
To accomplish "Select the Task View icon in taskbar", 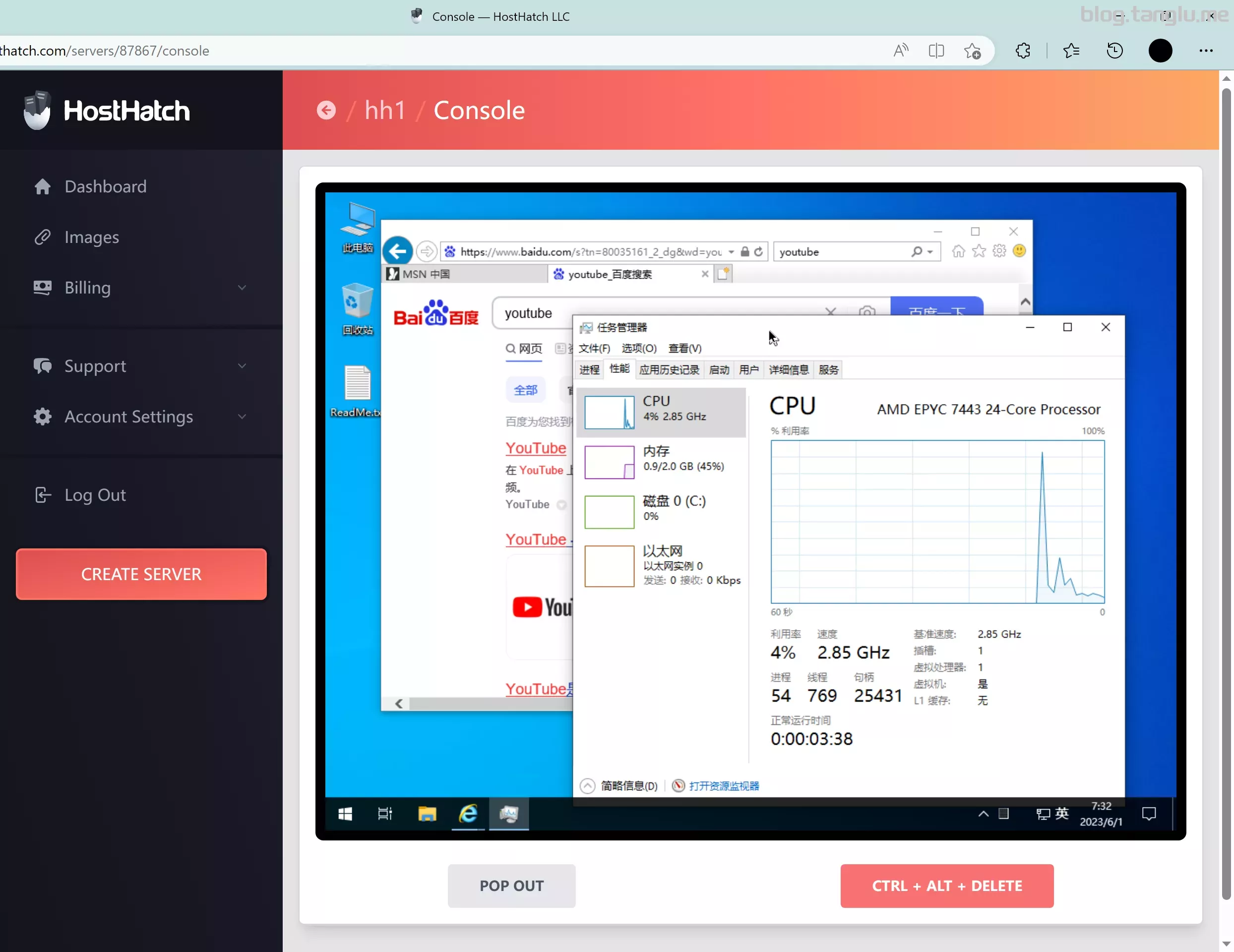I will click(386, 813).
